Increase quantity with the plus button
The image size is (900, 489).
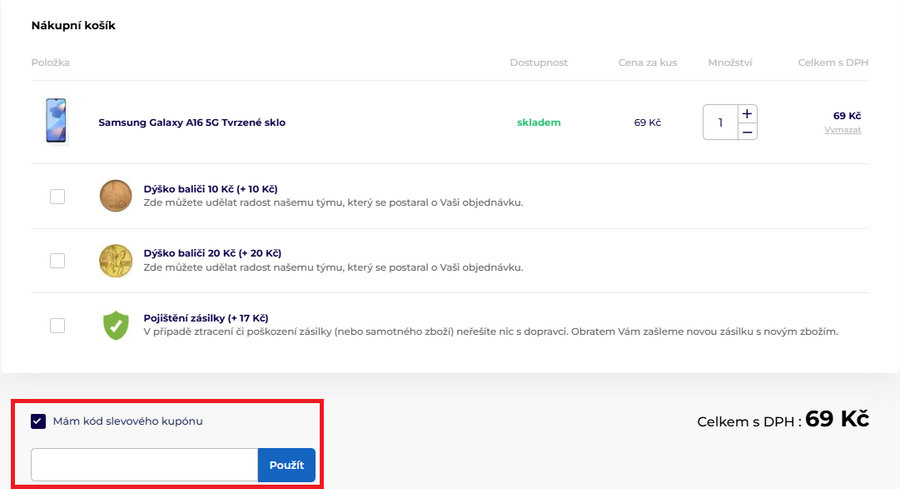[747, 113]
